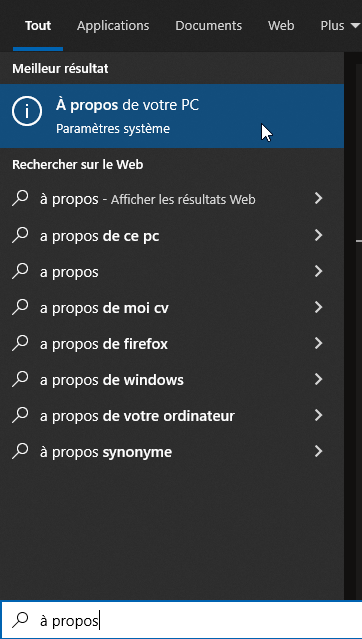Click magnifier icon beside 'à propos synonyme'

(20, 451)
